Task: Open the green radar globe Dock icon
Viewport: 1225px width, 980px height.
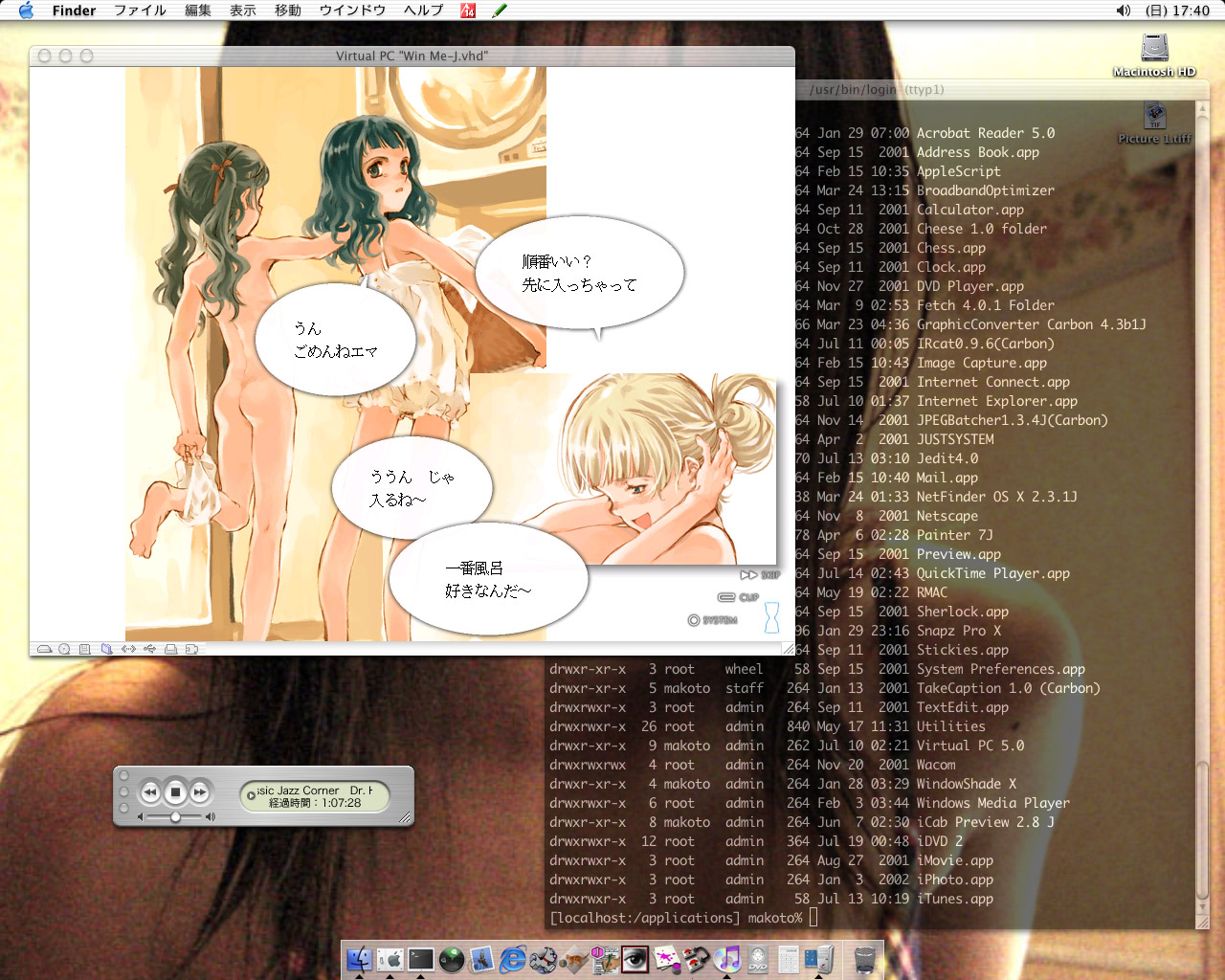Action: coord(452,959)
